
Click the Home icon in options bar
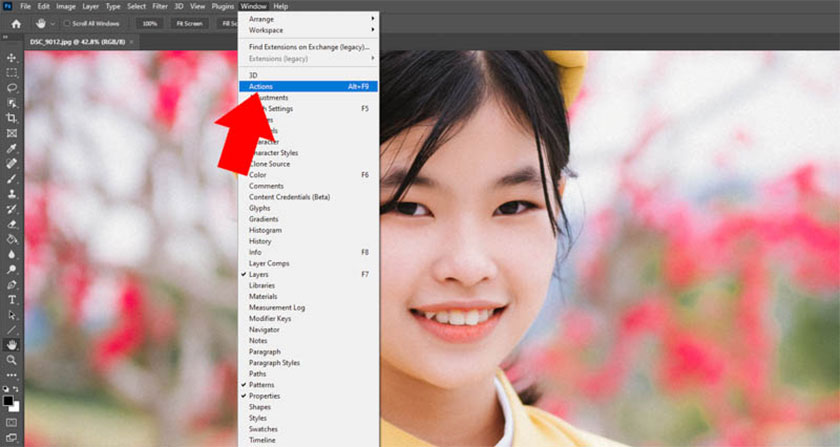[x=16, y=23]
